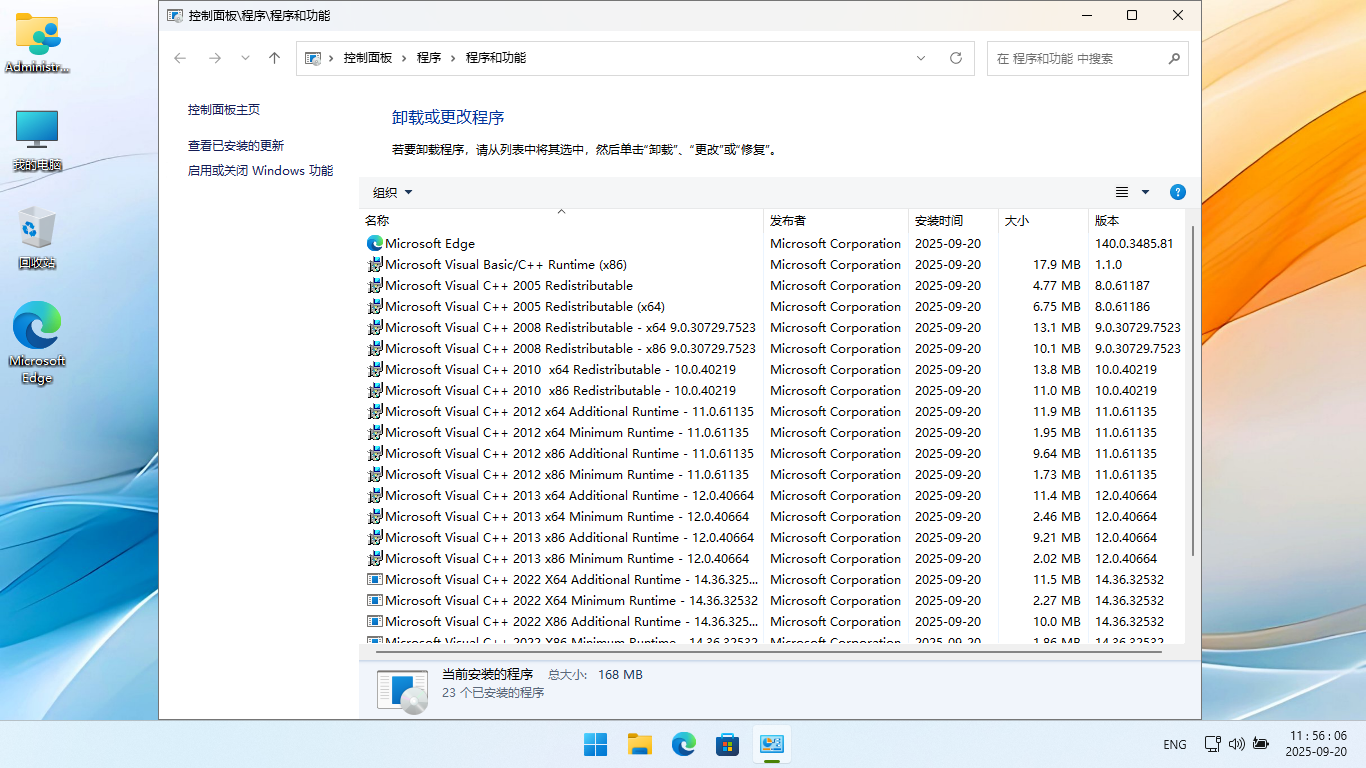Select Visual C++ 2008 Redistributable x64 row
The width and height of the screenshot is (1366, 768).
pyautogui.click(x=772, y=327)
